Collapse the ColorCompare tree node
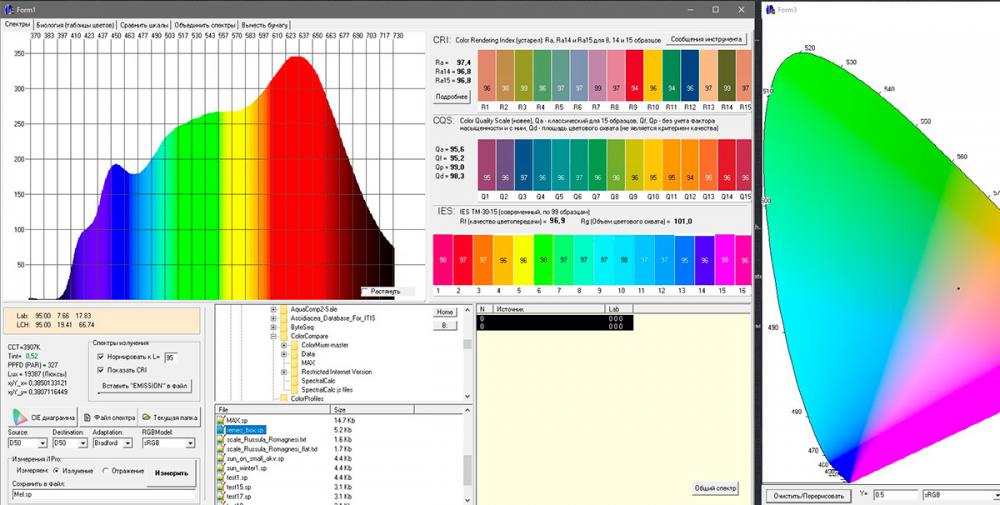The image size is (1000, 505). point(274,336)
